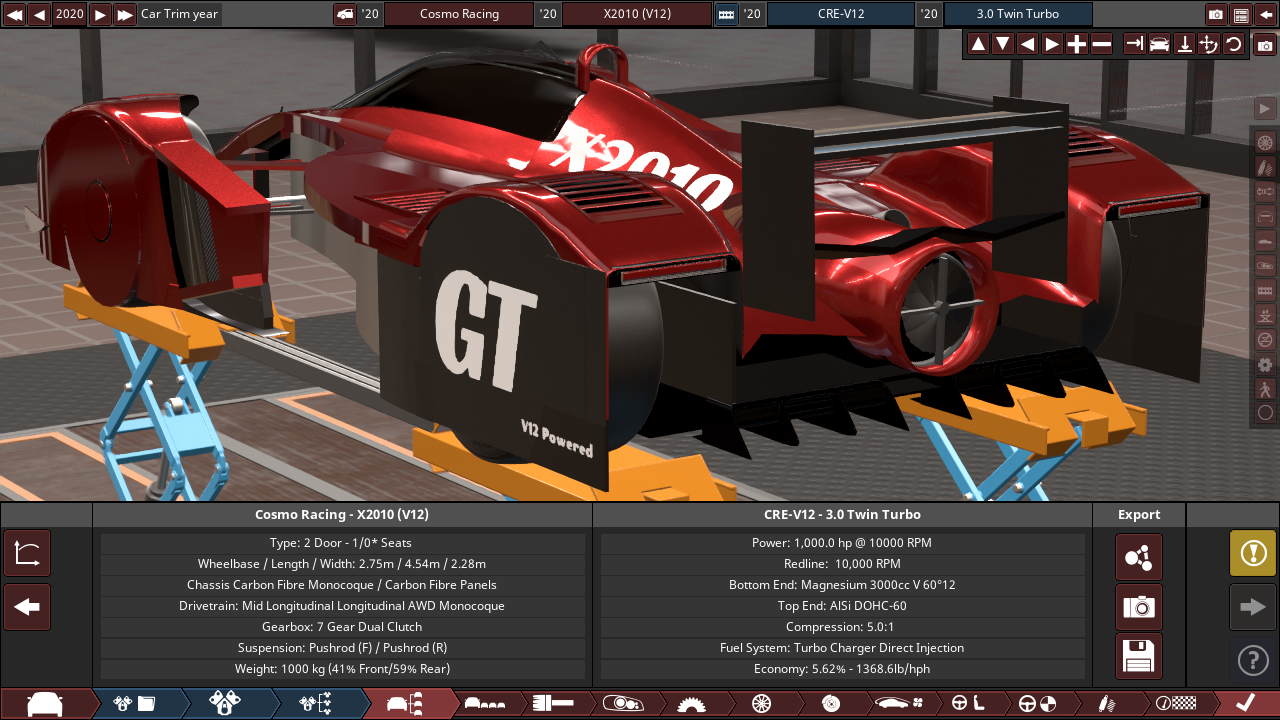Image resolution: width=1280 pixels, height=720 pixels.
Task: Move camera up with up triangle
Action: (978, 44)
